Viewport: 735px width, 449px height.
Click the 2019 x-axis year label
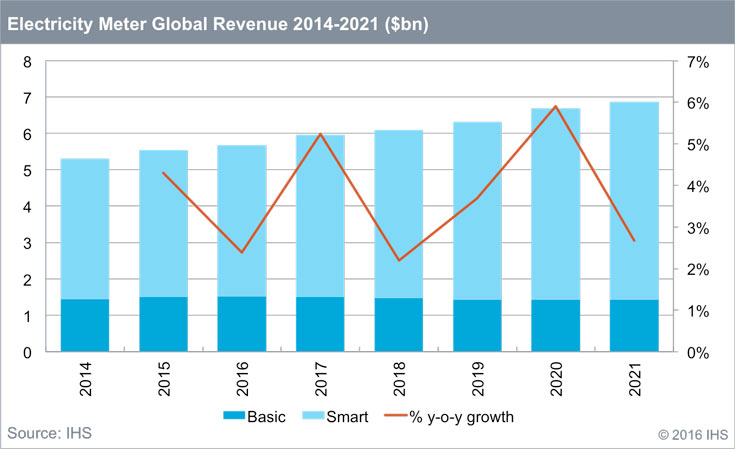pos(477,383)
